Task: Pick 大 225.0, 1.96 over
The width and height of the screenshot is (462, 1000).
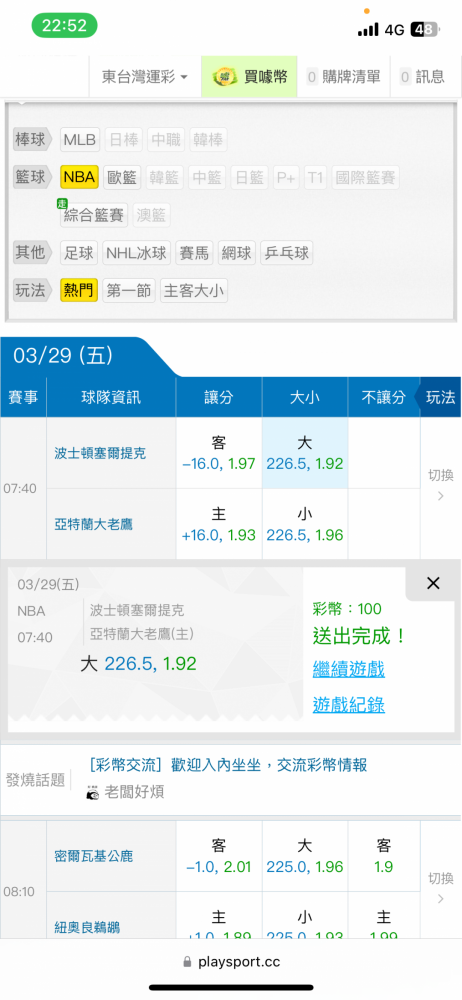Action: point(305,857)
